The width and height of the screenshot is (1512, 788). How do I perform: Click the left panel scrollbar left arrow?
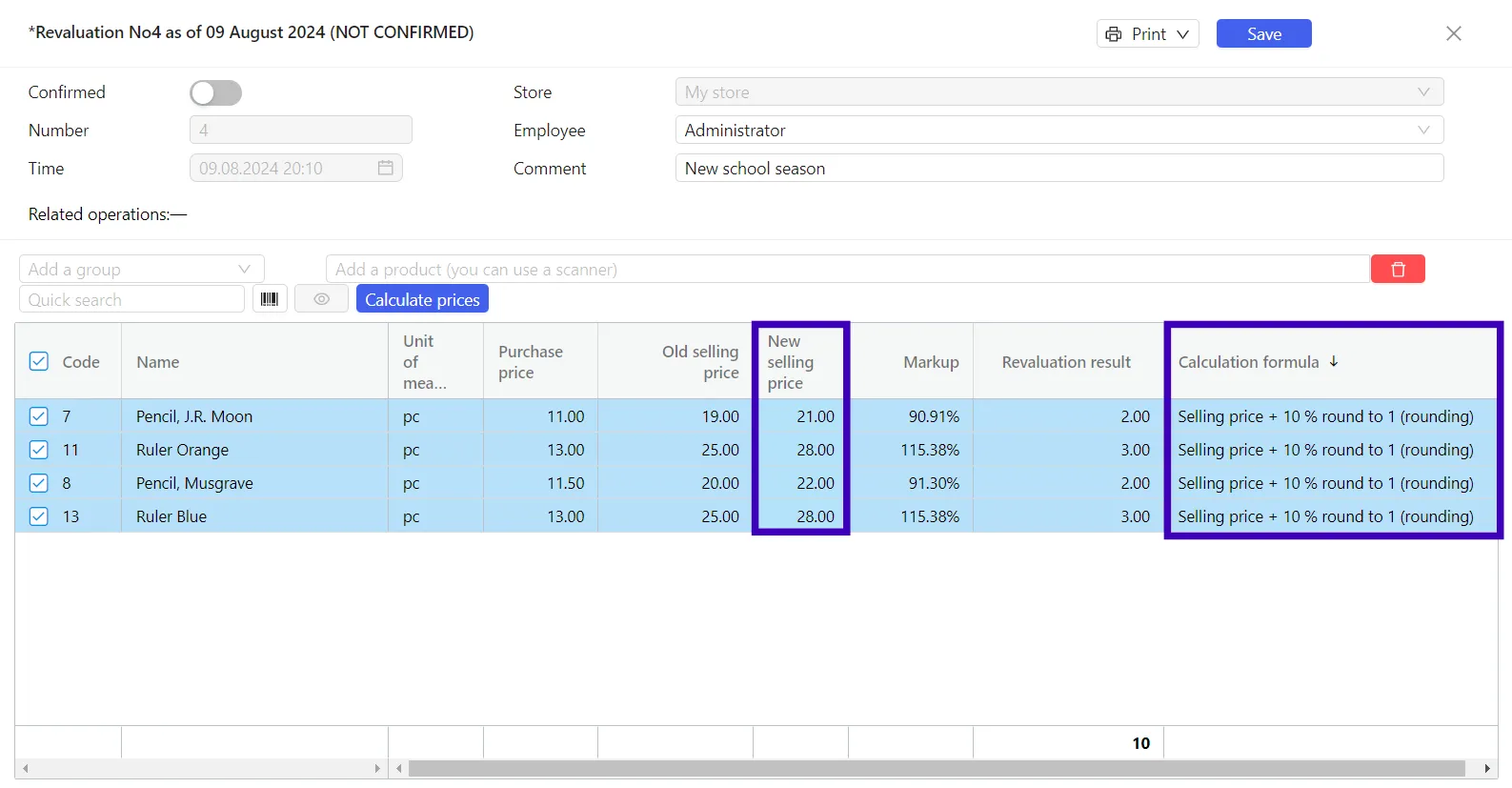click(x=25, y=768)
